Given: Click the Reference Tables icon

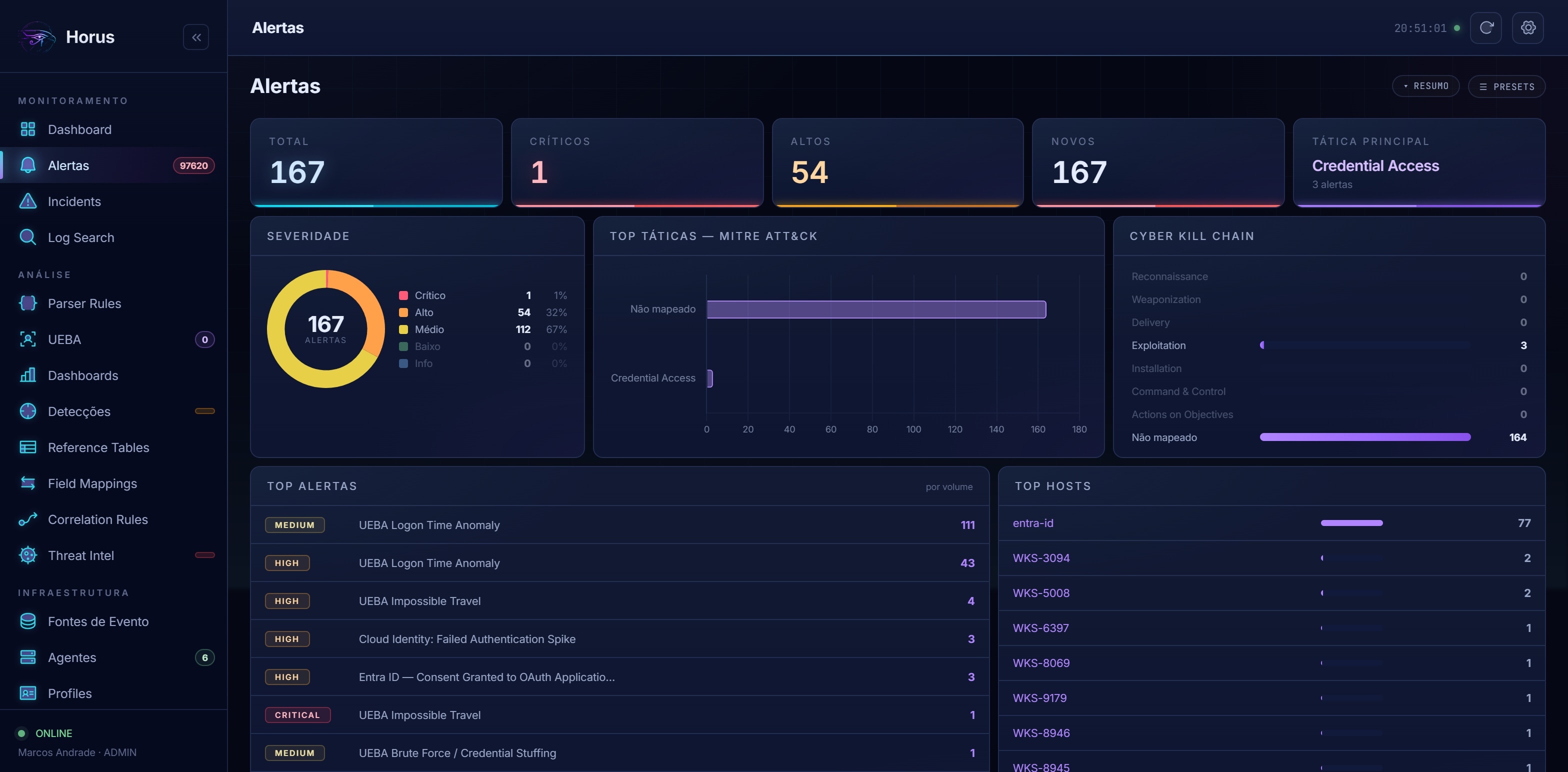Looking at the screenshot, I should 28,447.
